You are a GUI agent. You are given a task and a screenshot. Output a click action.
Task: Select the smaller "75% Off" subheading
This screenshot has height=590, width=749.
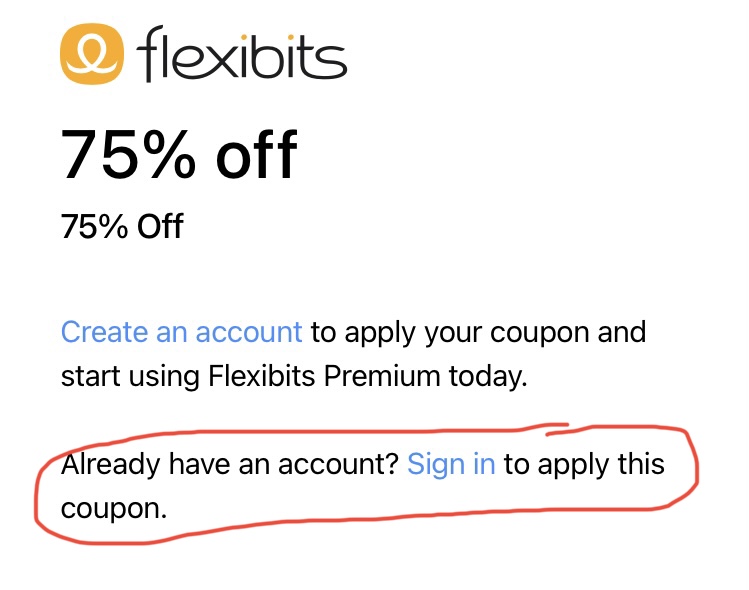pyautogui.click(x=122, y=226)
